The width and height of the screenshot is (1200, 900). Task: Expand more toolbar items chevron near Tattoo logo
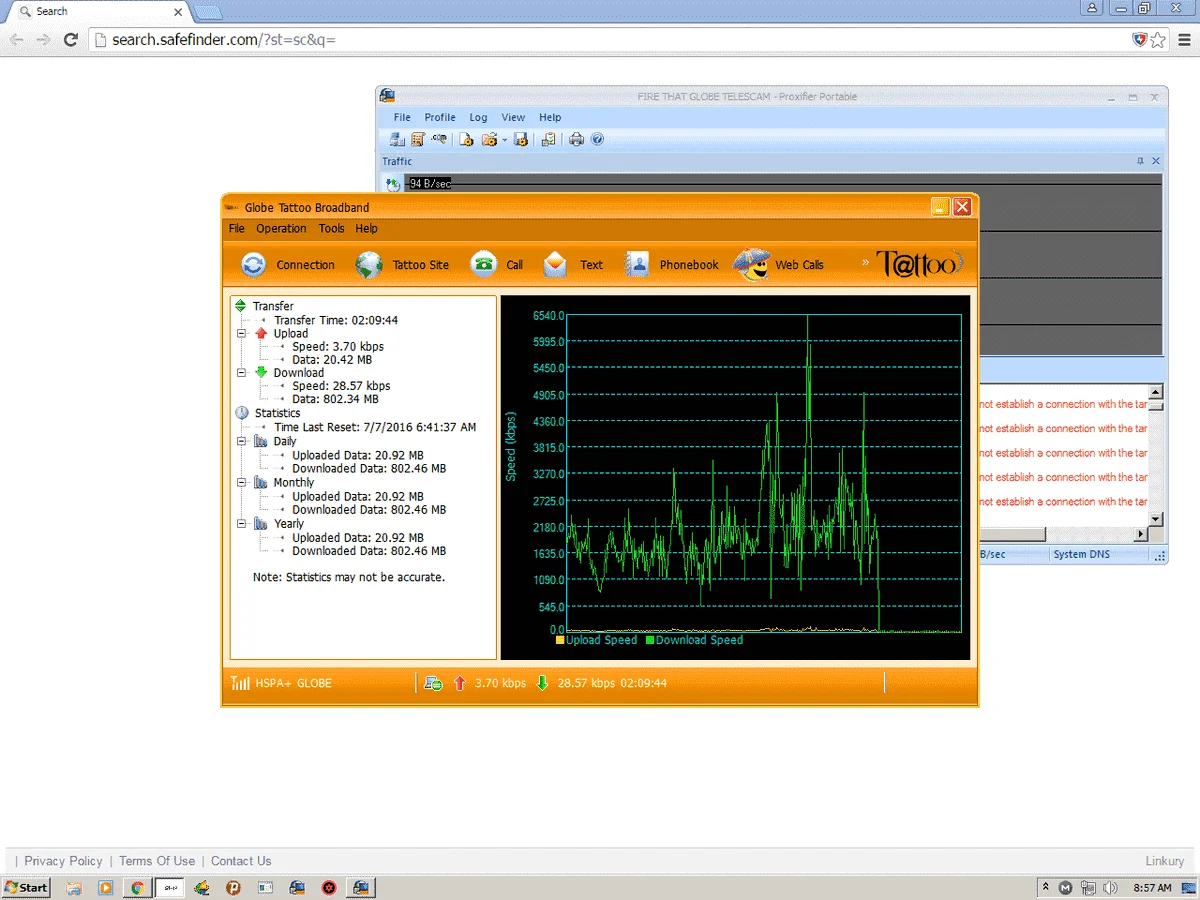click(866, 264)
